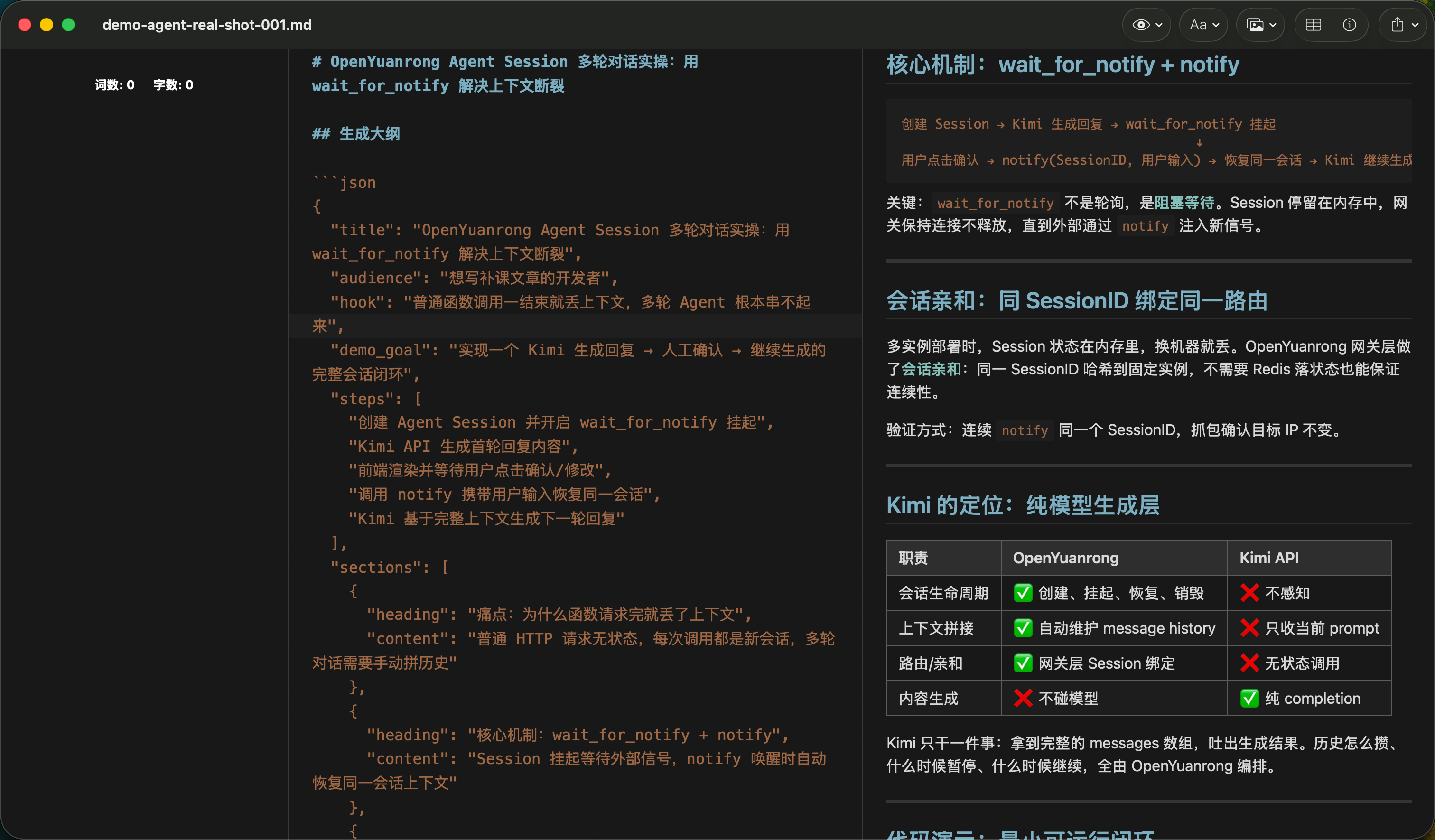
Task: Click the '## 生成大纲' heading in editor
Action: click(x=356, y=134)
